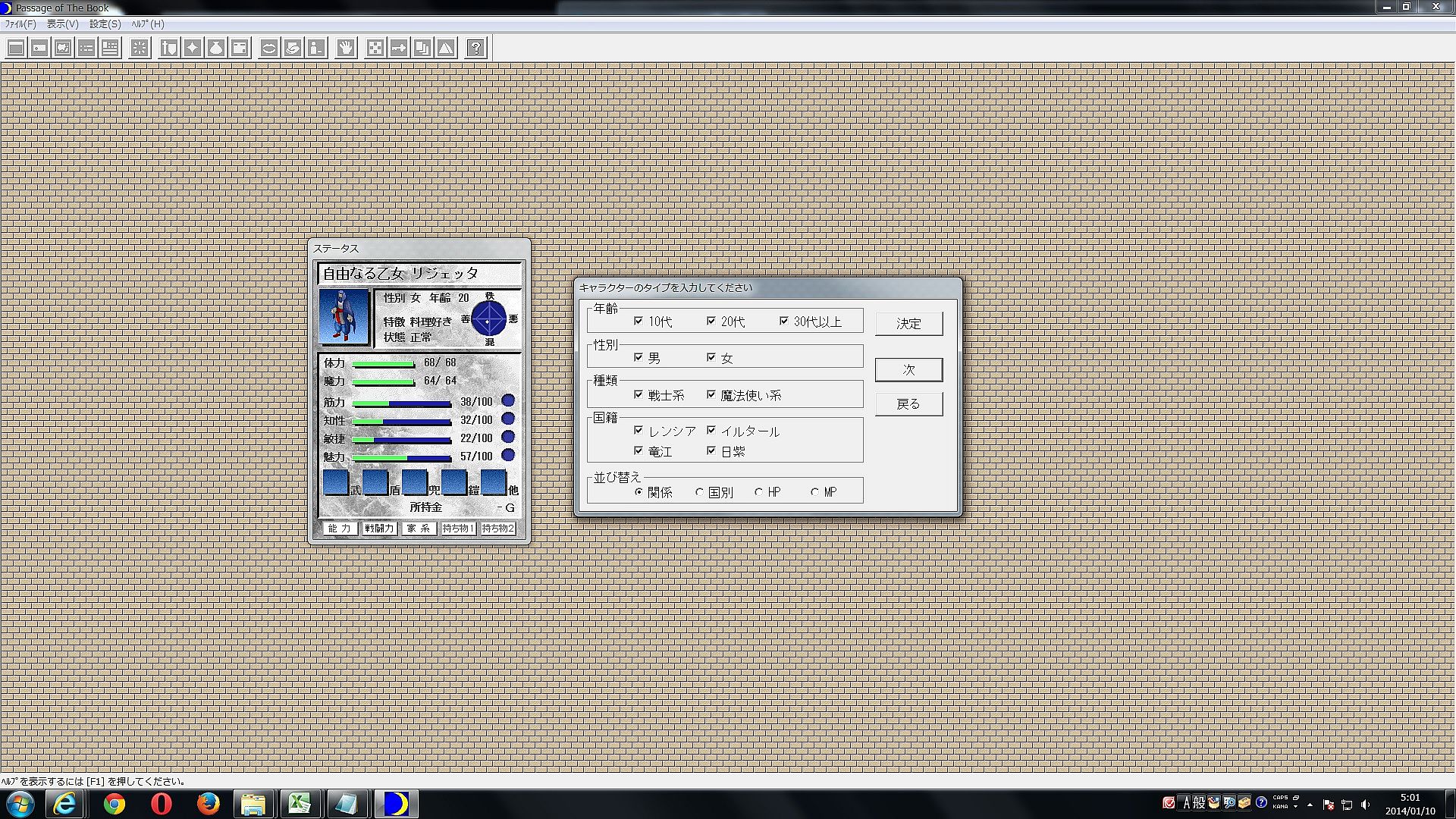Open the 表示(V) menu
The height and width of the screenshot is (819, 1456).
click(62, 24)
